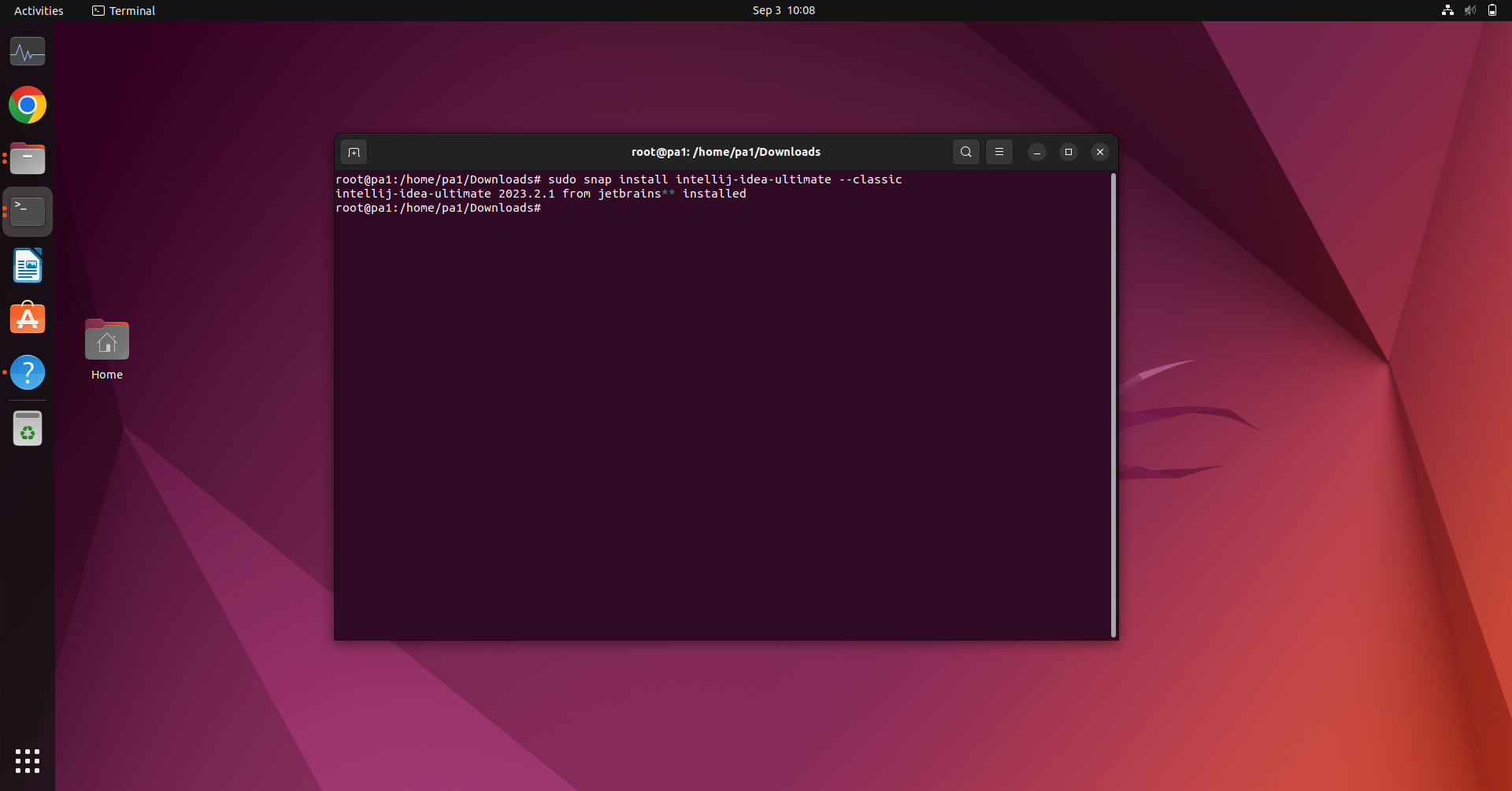Image resolution: width=1512 pixels, height=791 pixels.
Task: Launch Ubuntu Software store
Action: coord(28,319)
